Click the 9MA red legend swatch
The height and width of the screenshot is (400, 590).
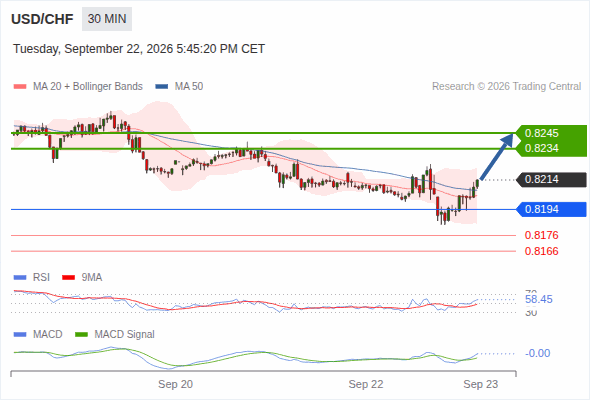(x=68, y=278)
